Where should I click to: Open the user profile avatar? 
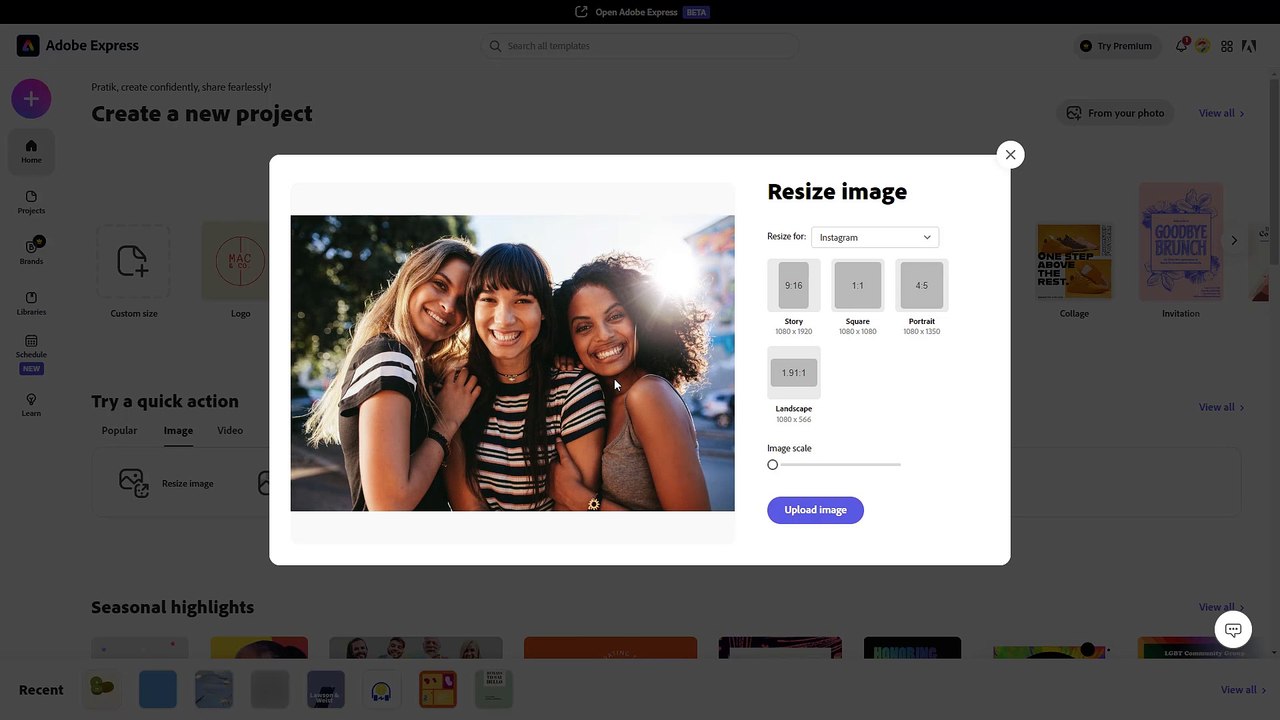pos(1203,46)
